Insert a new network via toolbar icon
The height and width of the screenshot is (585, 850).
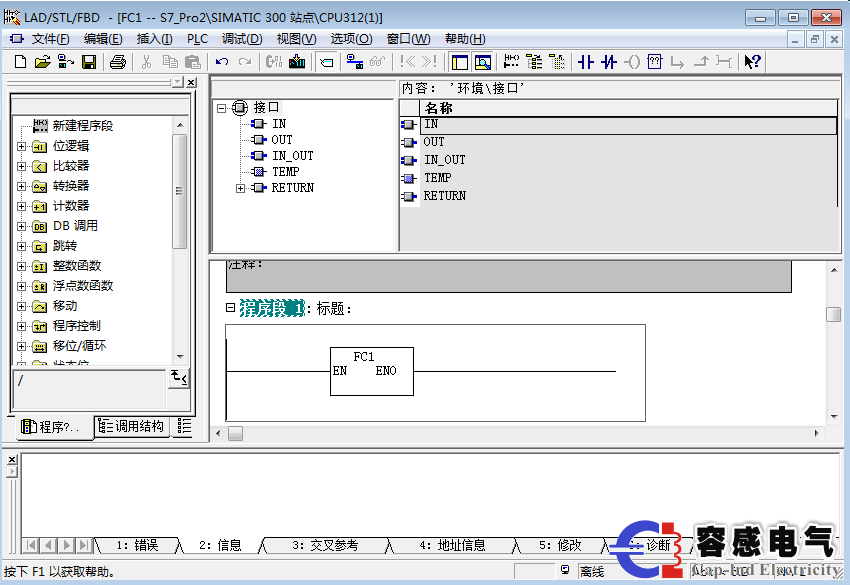[x=511, y=62]
